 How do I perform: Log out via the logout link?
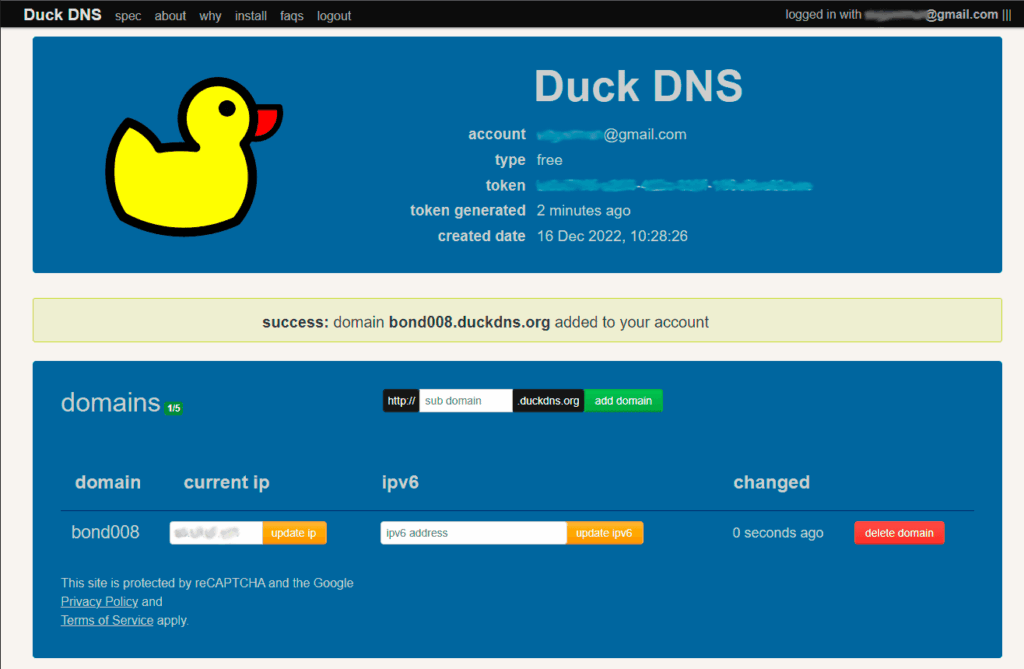tap(334, 16)
